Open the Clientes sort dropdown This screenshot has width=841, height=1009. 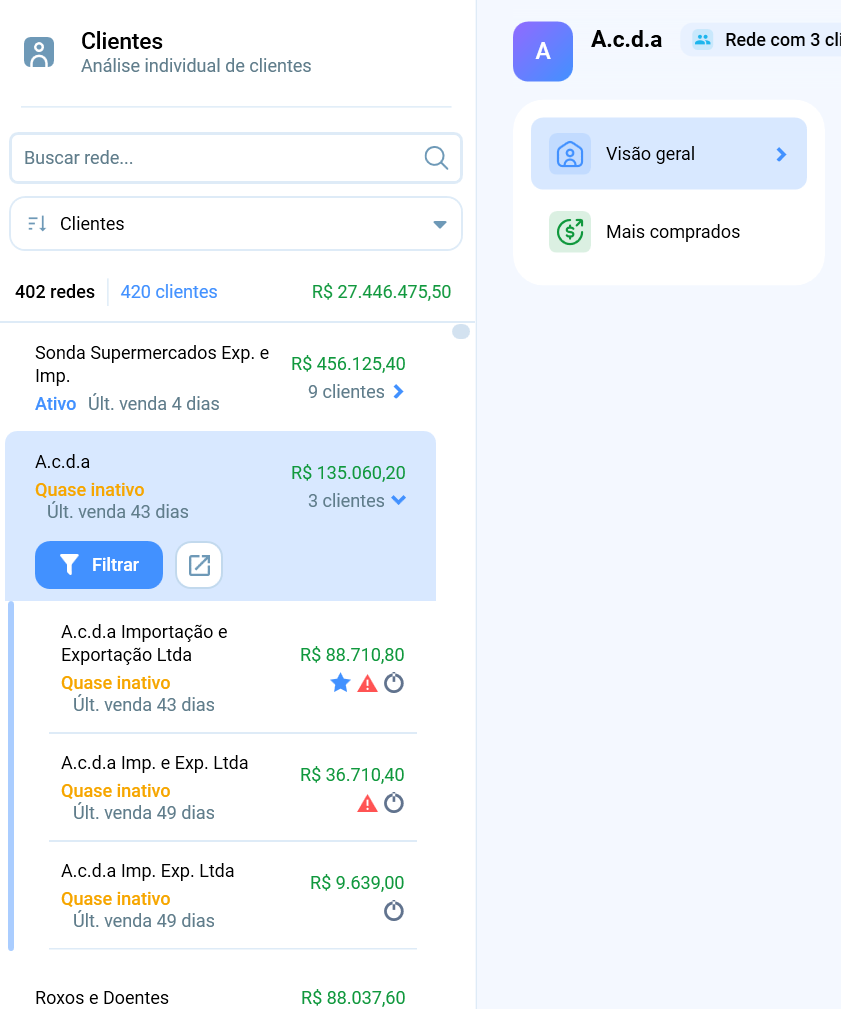236,224
